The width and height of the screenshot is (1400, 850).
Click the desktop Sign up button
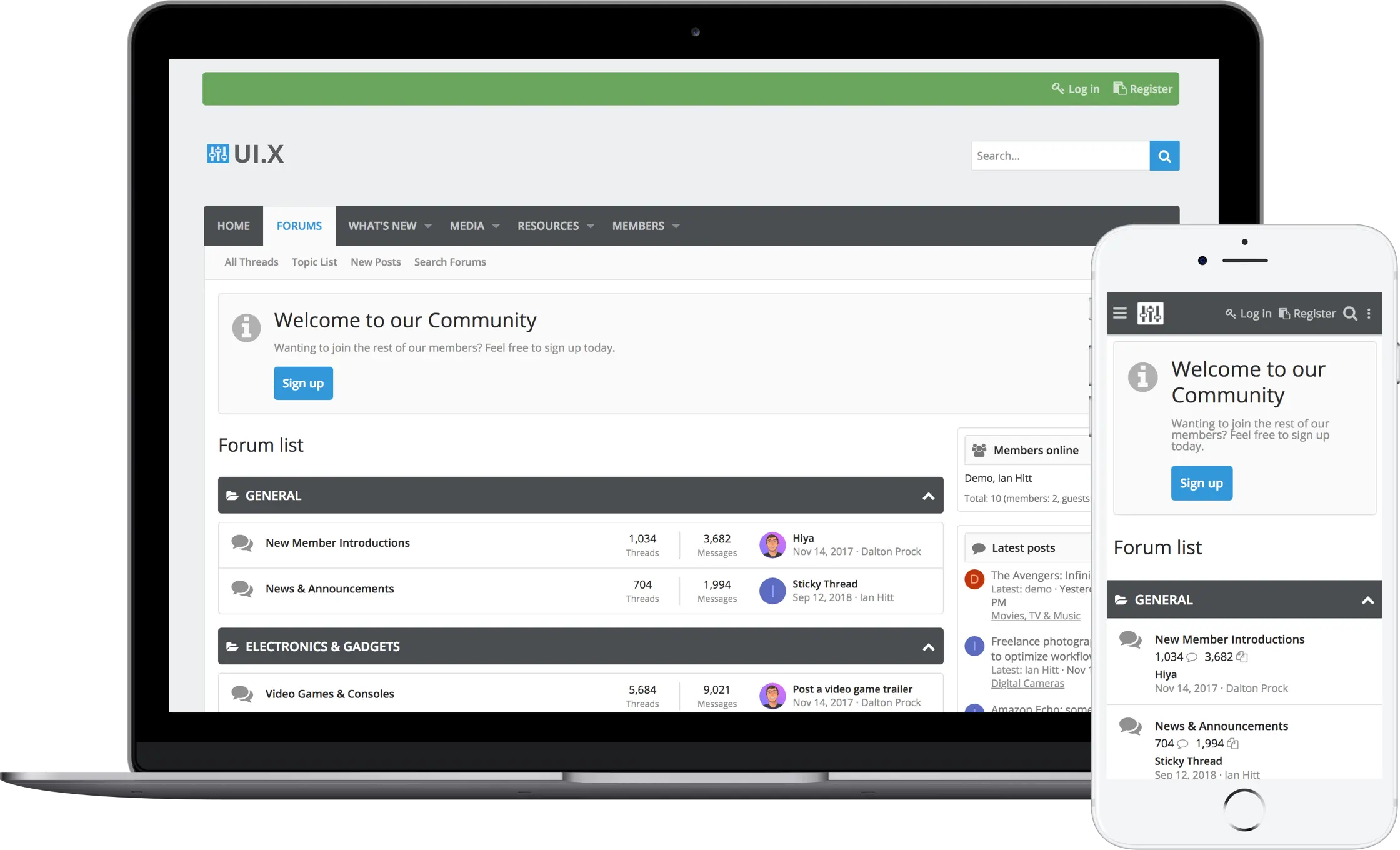(303, 383)
